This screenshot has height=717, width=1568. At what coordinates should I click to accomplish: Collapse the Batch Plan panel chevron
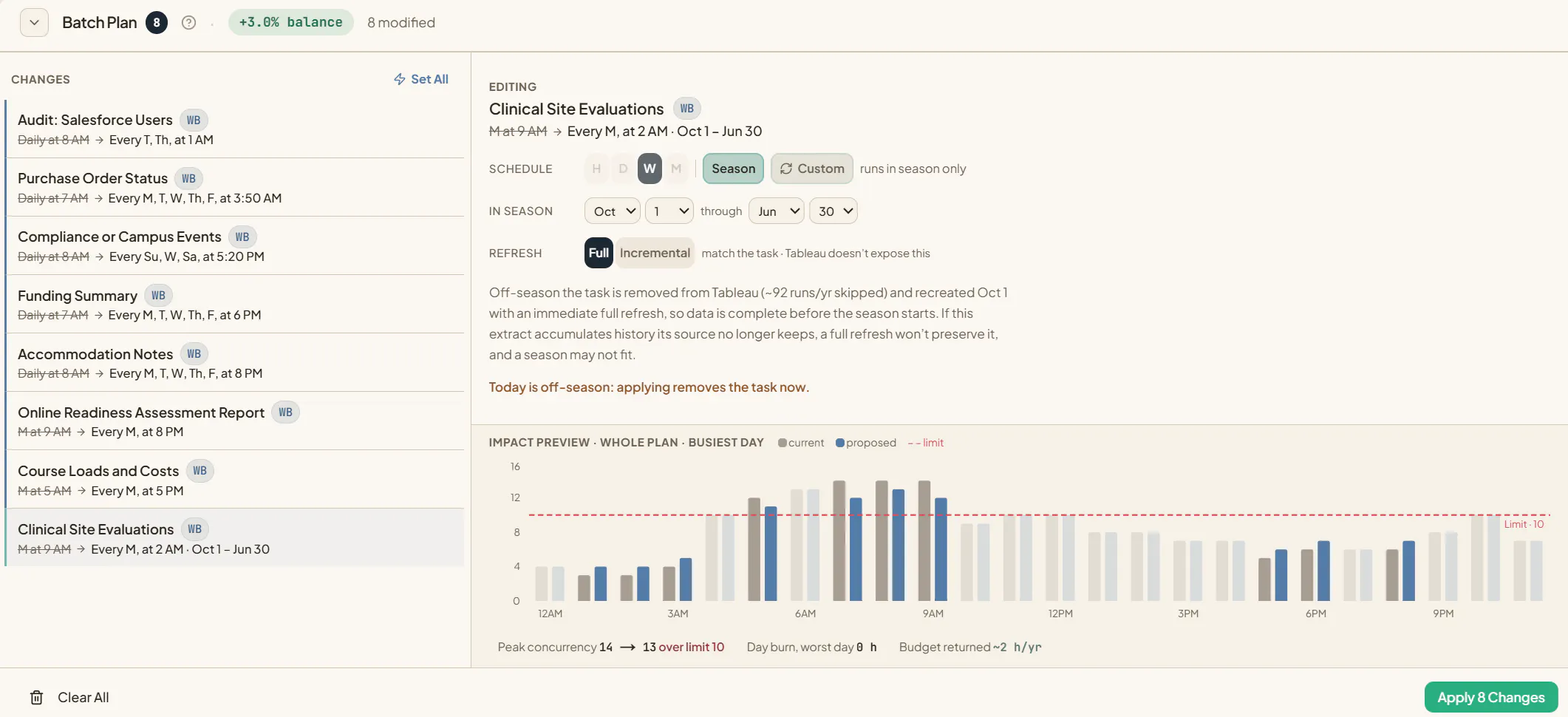pyautogui.click(x=34, y=22)
